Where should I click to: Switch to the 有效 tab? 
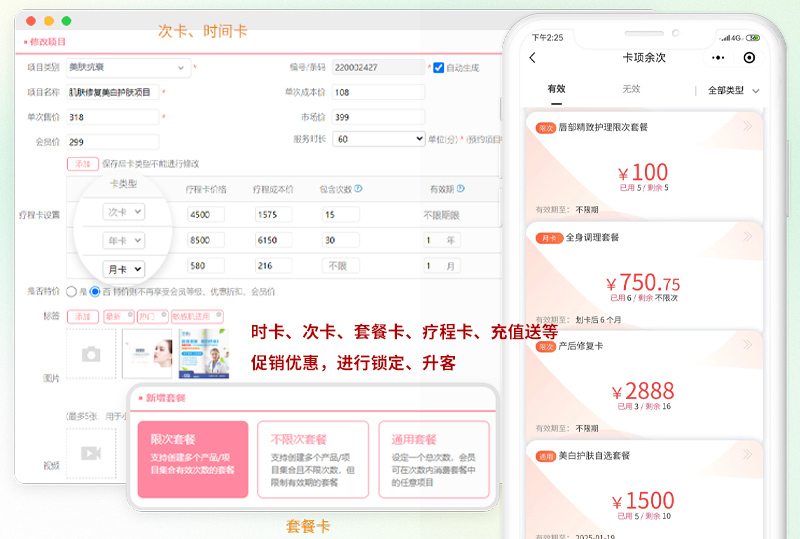tap(556, 90)
